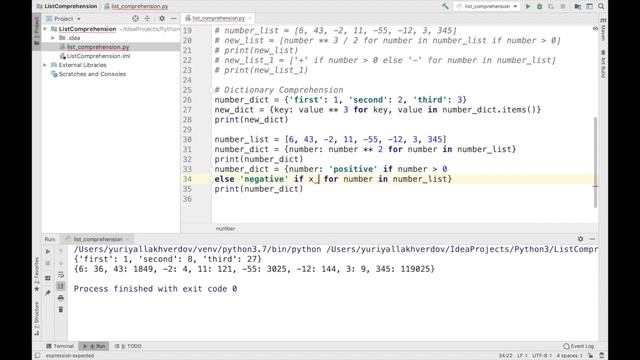640x360 pixels.
Task: Toggle scroll to end in Run console
Action: pyautogui.click(x=61, y=286)
